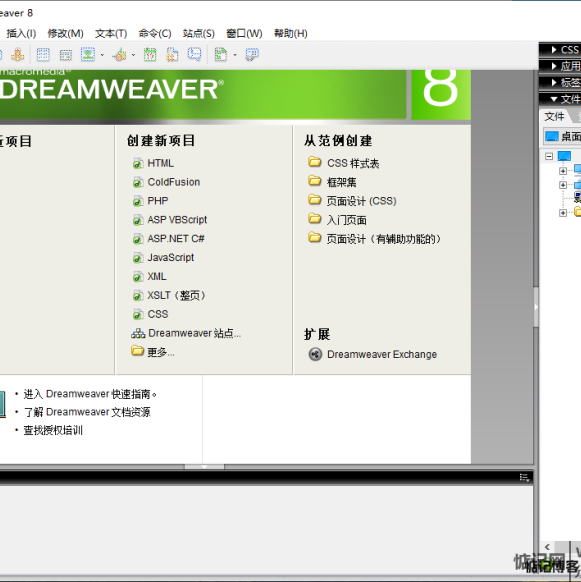The height and width of the screenshot is (582, 581).
Task: Toggle the bottom panel collapse arrow
Action: 204,467
